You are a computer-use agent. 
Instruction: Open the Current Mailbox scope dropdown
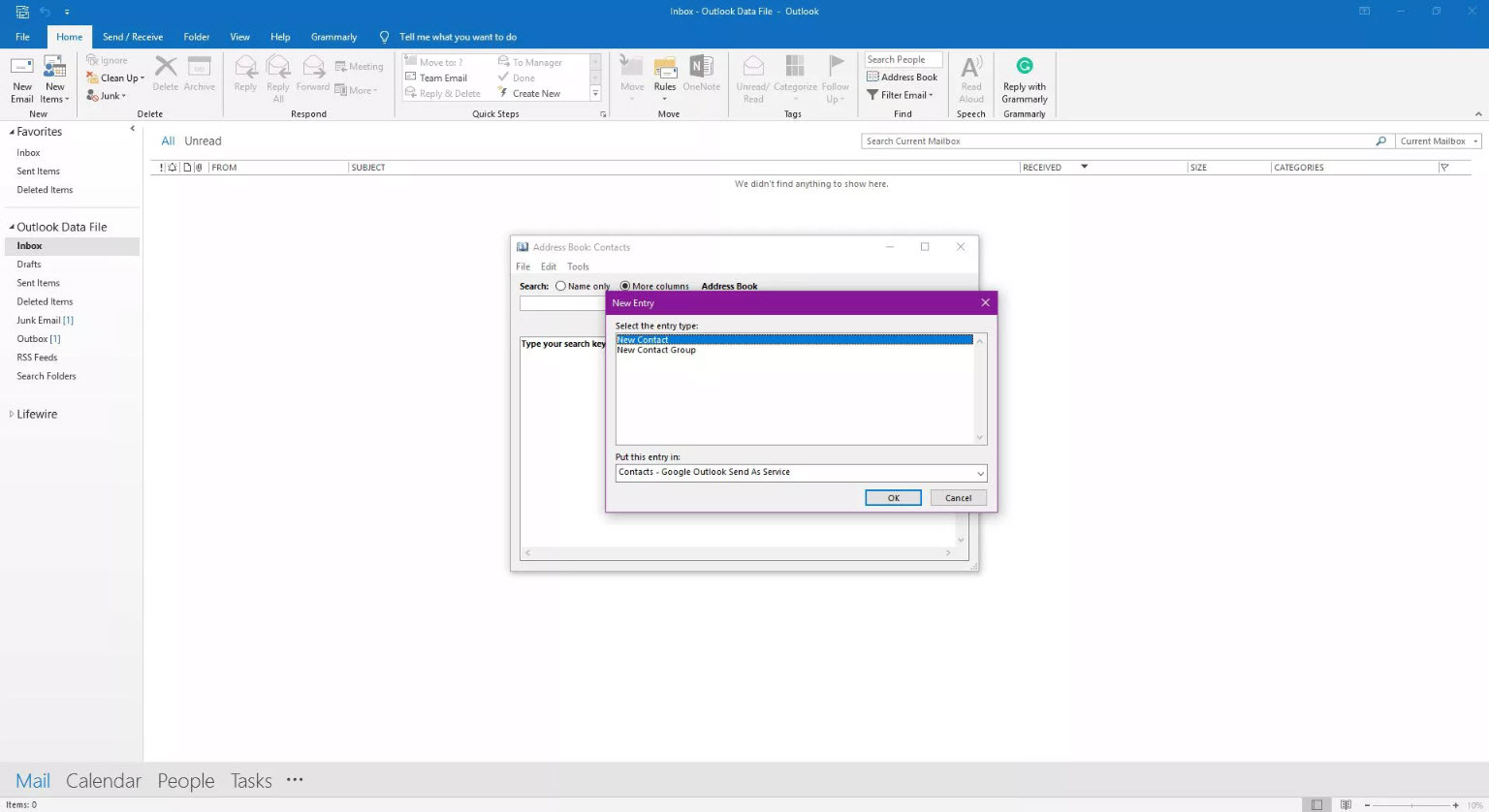pyautogui.click(x=1439, y=141)
